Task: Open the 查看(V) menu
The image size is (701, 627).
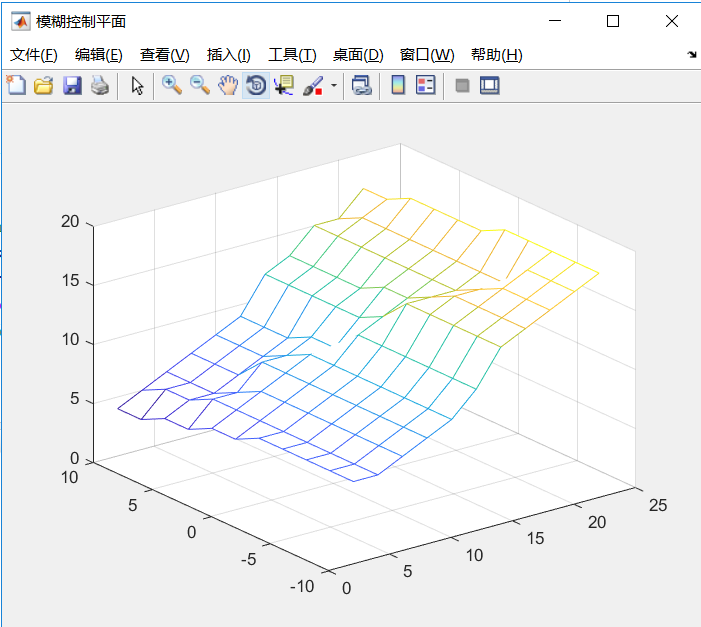Action: click(x=165, y=55)
